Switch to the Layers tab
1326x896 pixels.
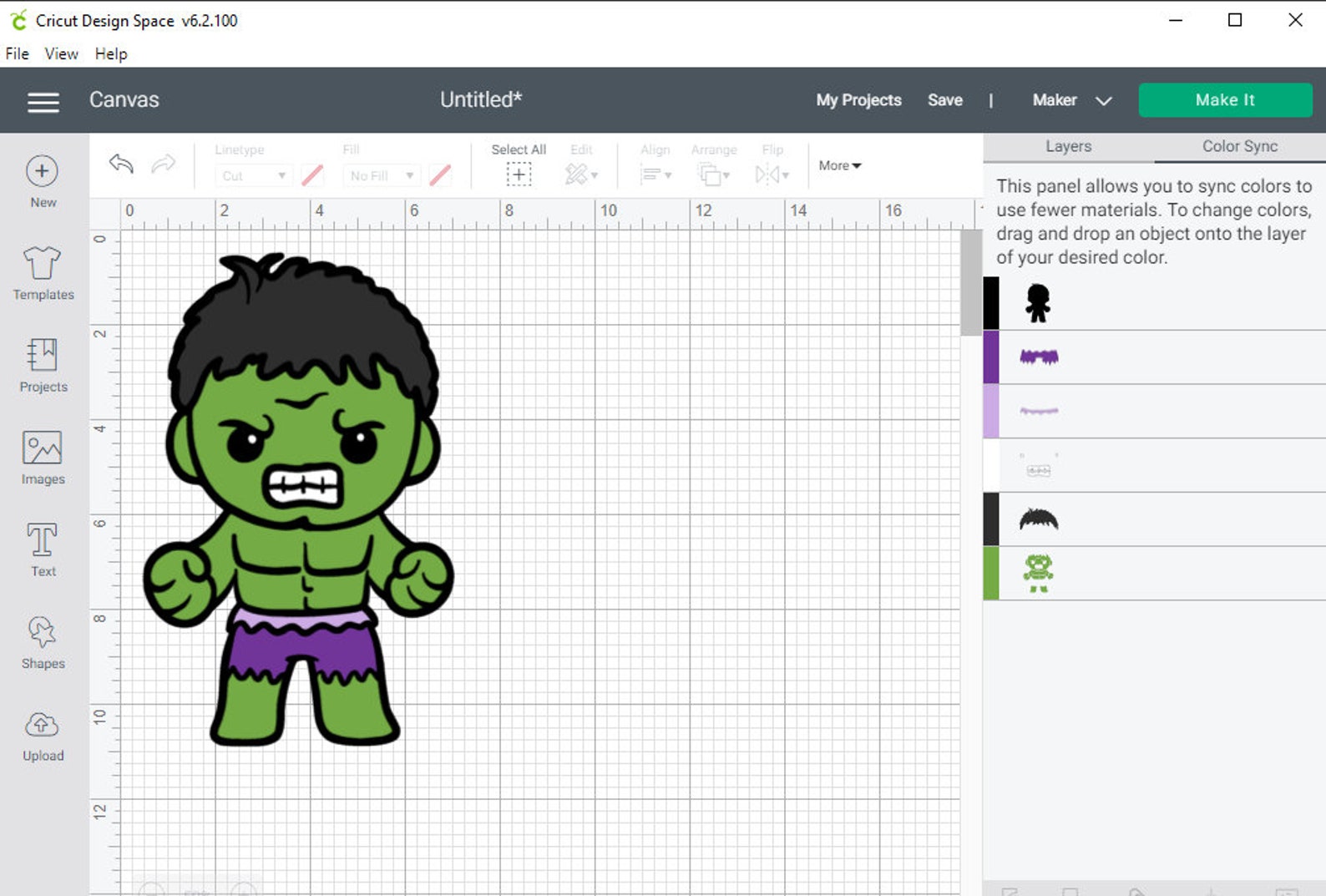(1068, 146)
